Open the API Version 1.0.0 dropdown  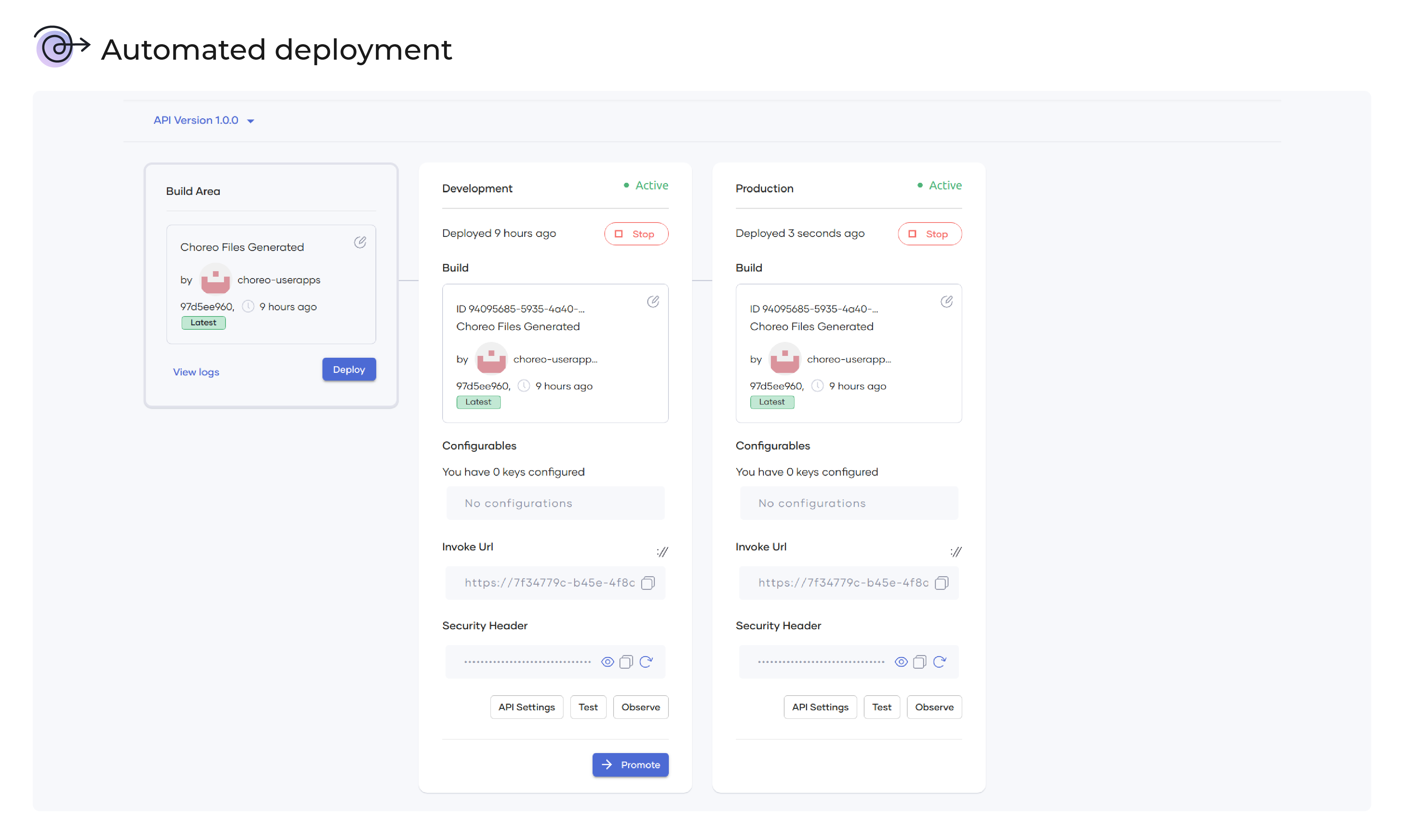(x=204, y=120)
